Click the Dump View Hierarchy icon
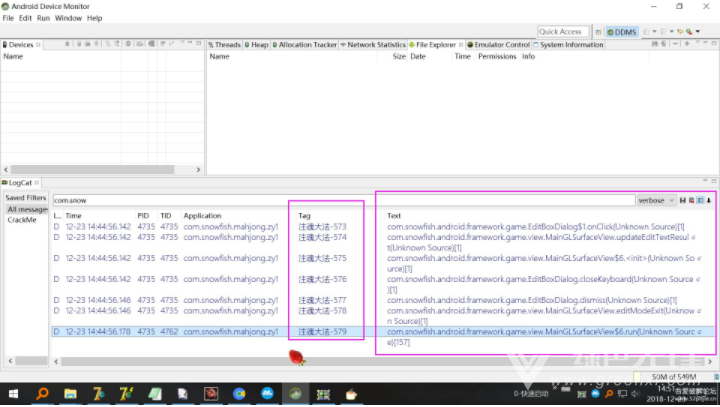The height and width of the screenshot is (407, 720). point(151,44)
